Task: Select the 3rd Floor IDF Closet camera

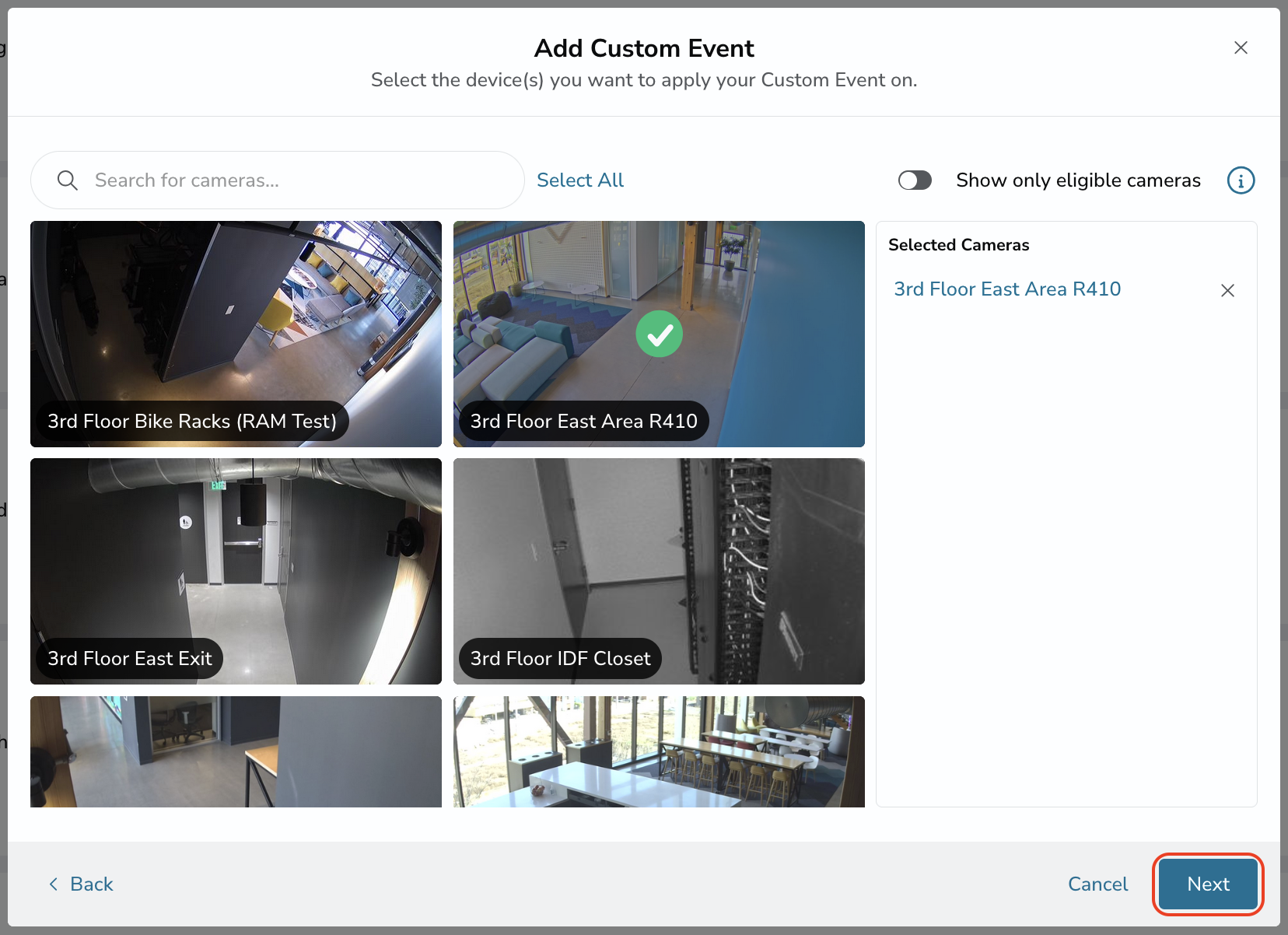Action: coord(659,571)
